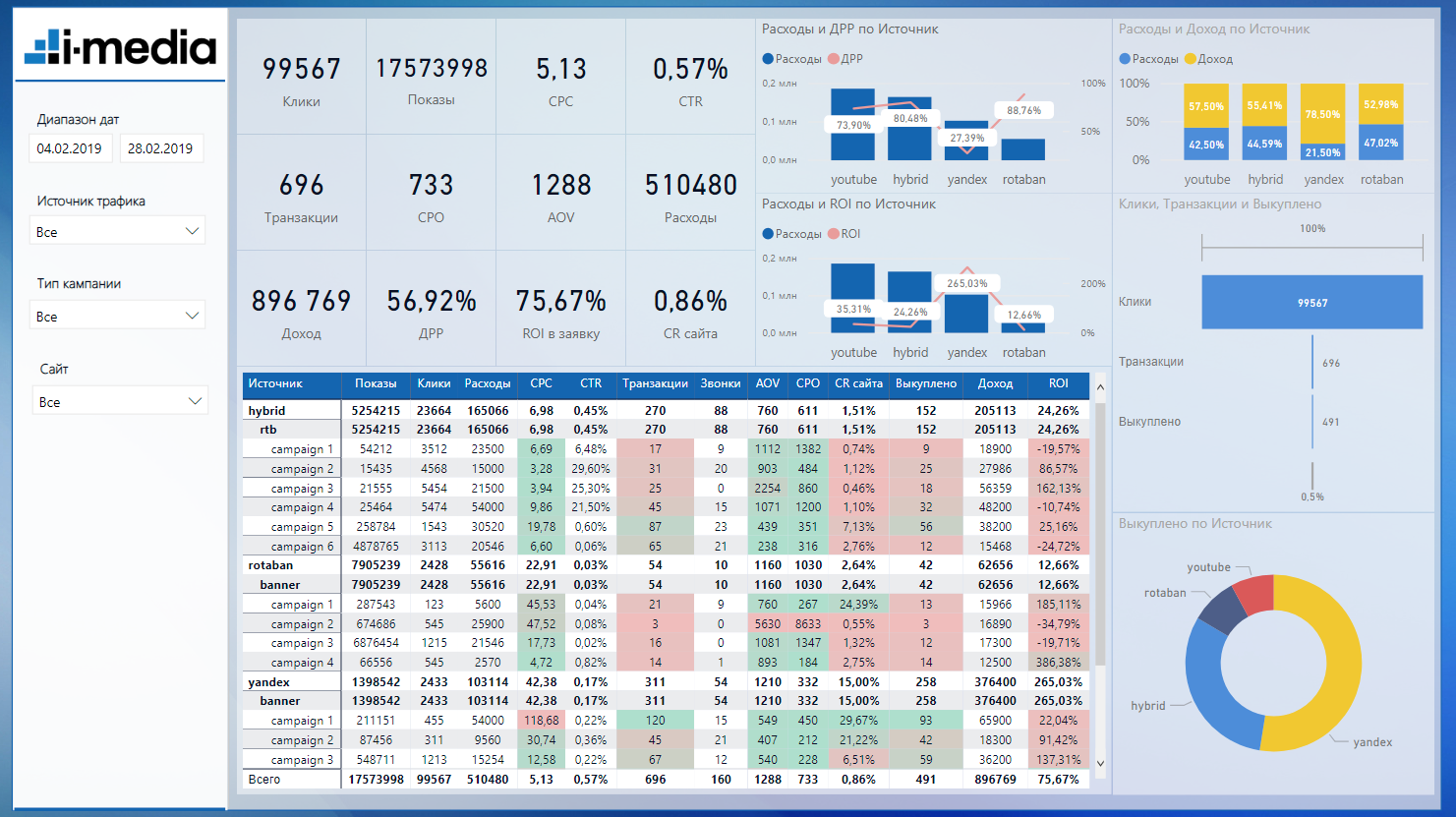Screen dimensions: 1456x817
Task: Select the Всего total row label
Action: pos(264,780)
